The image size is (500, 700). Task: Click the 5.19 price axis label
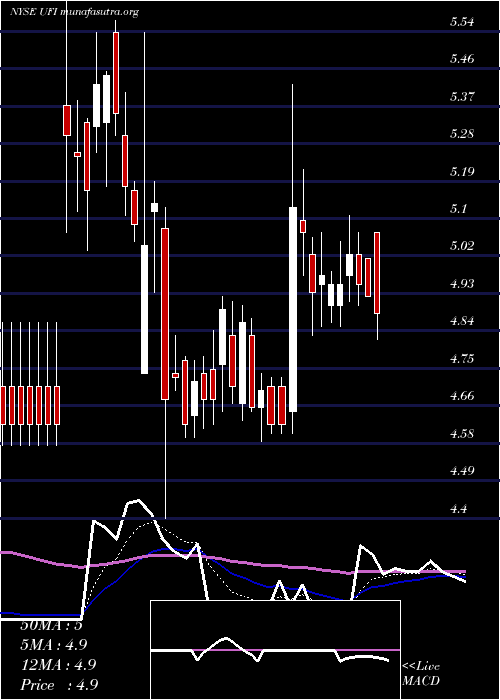click(x=462, y=171)
